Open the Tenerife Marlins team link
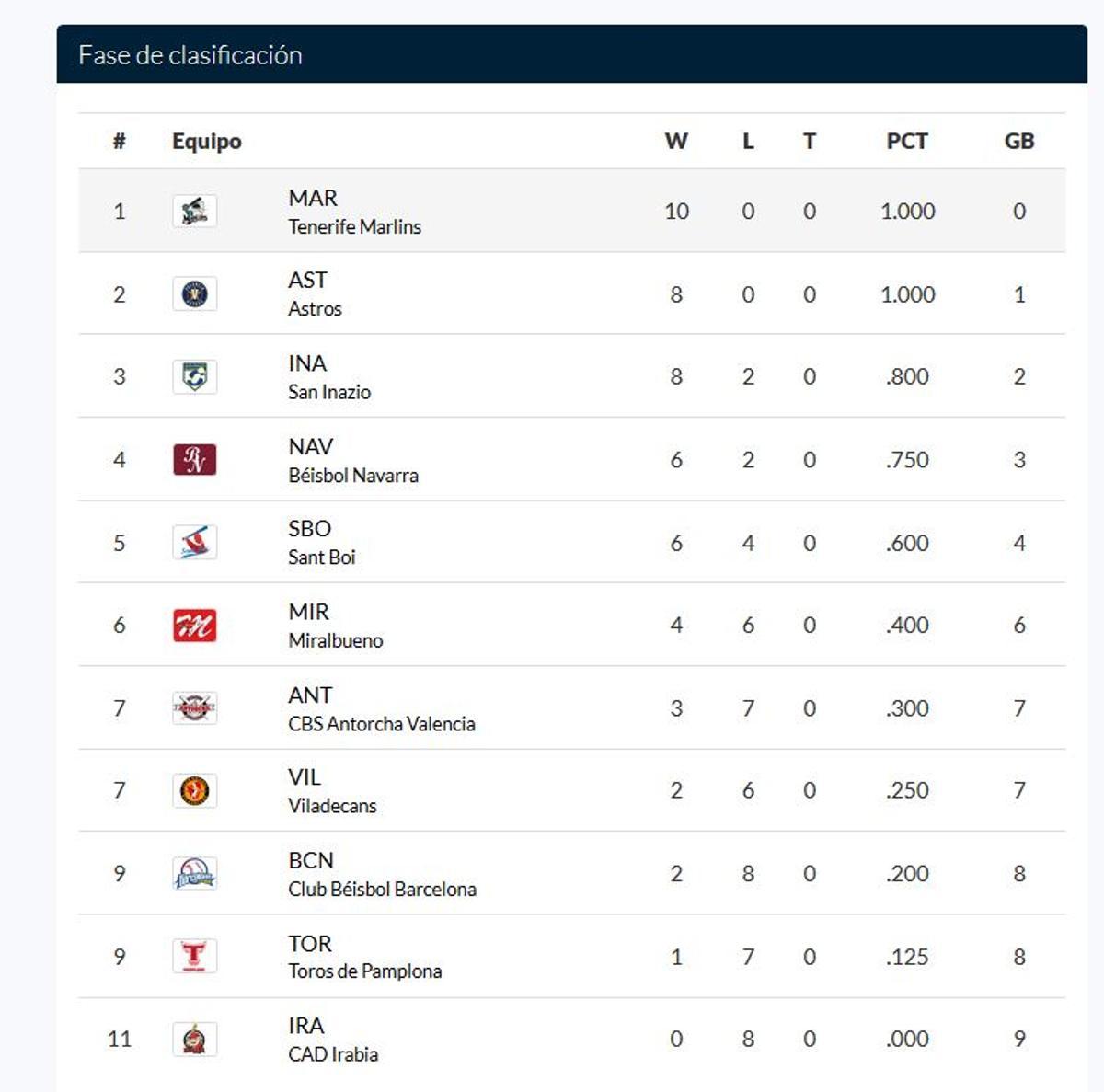The height and width of the screenshot is (1092, 1104). point(354,226)
